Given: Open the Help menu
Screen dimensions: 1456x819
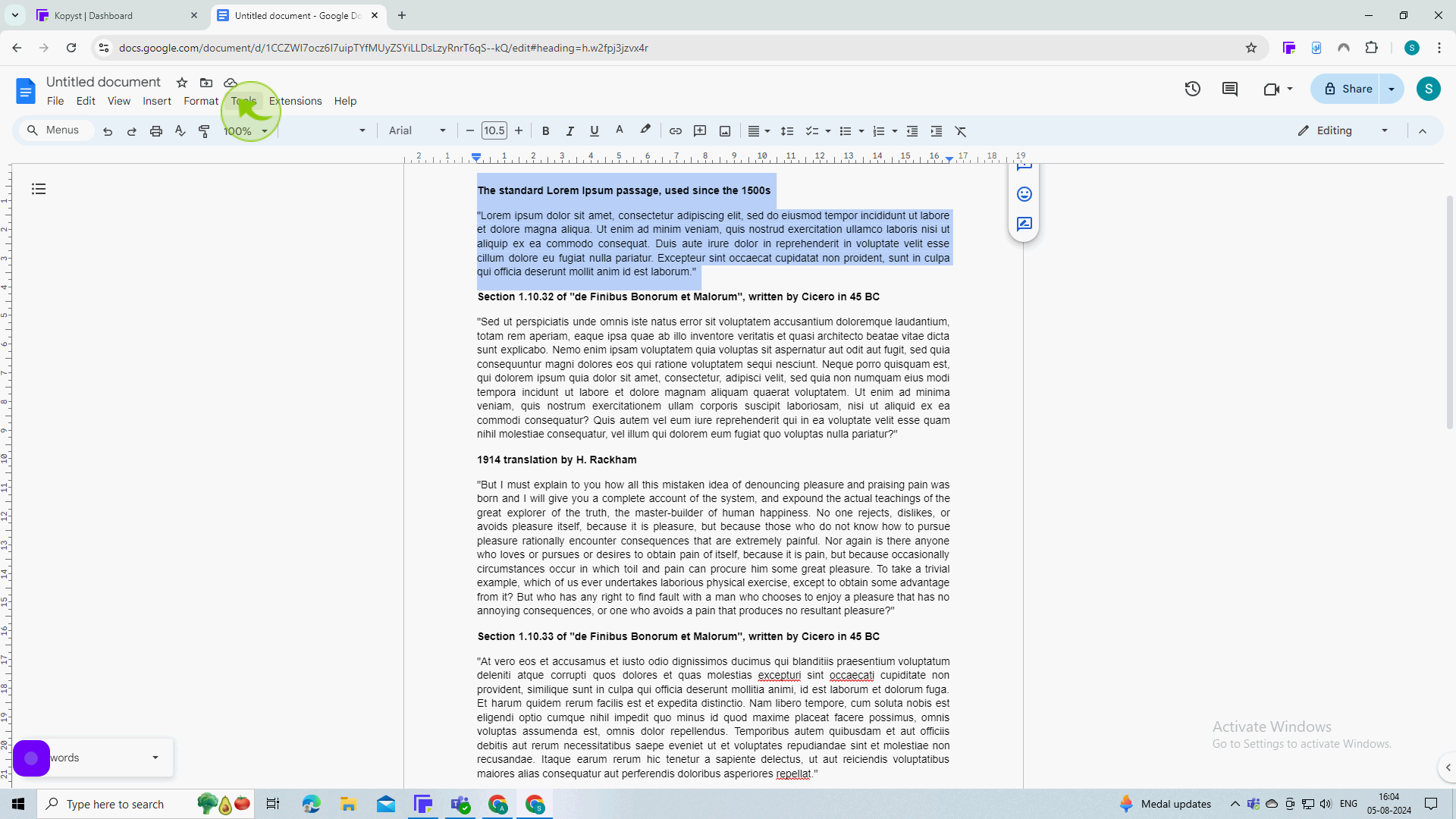Looking at the screenshot, I should 345,101.
